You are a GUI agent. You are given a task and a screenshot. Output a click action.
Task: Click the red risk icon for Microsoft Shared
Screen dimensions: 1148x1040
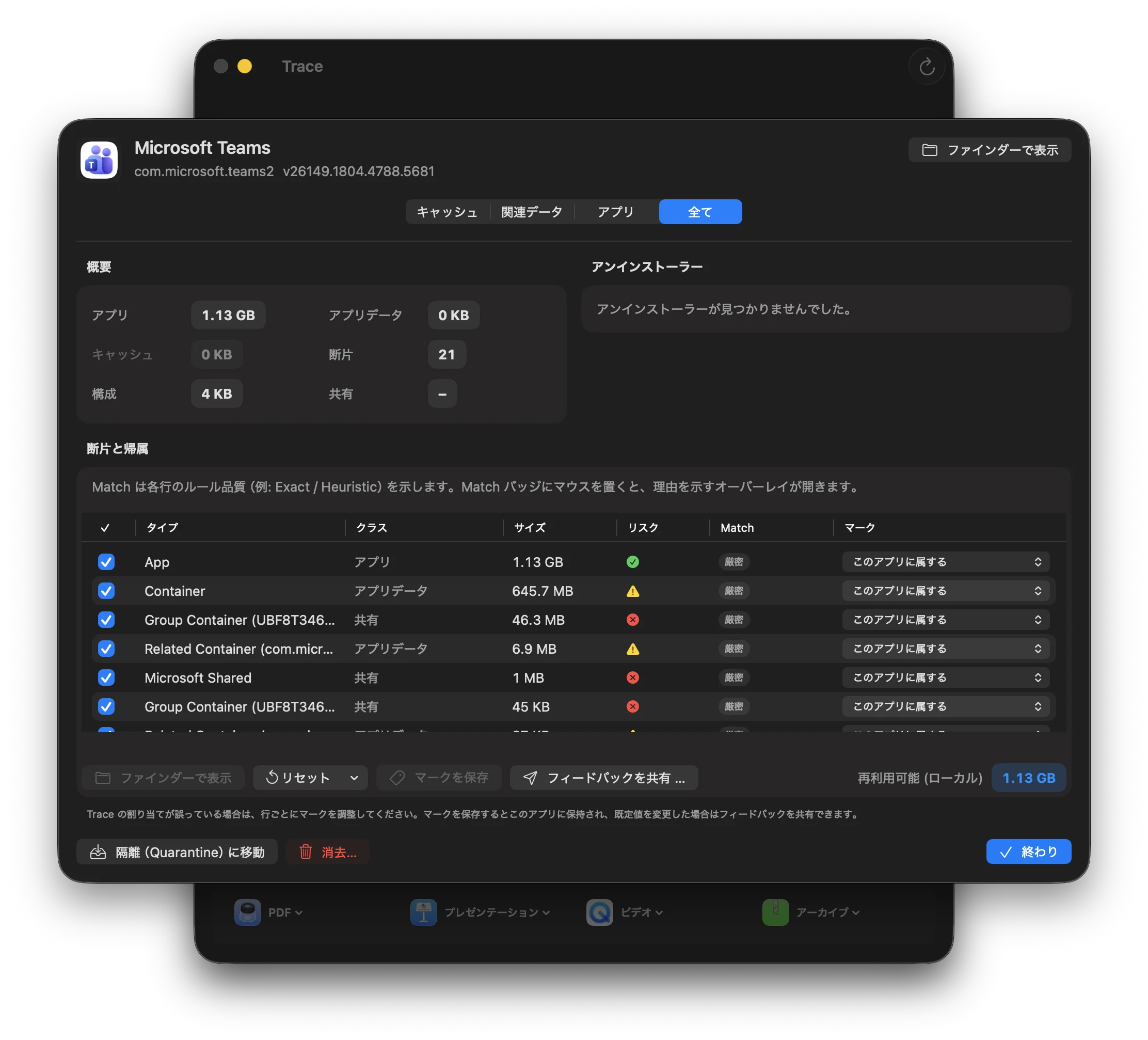coord(633,678)
